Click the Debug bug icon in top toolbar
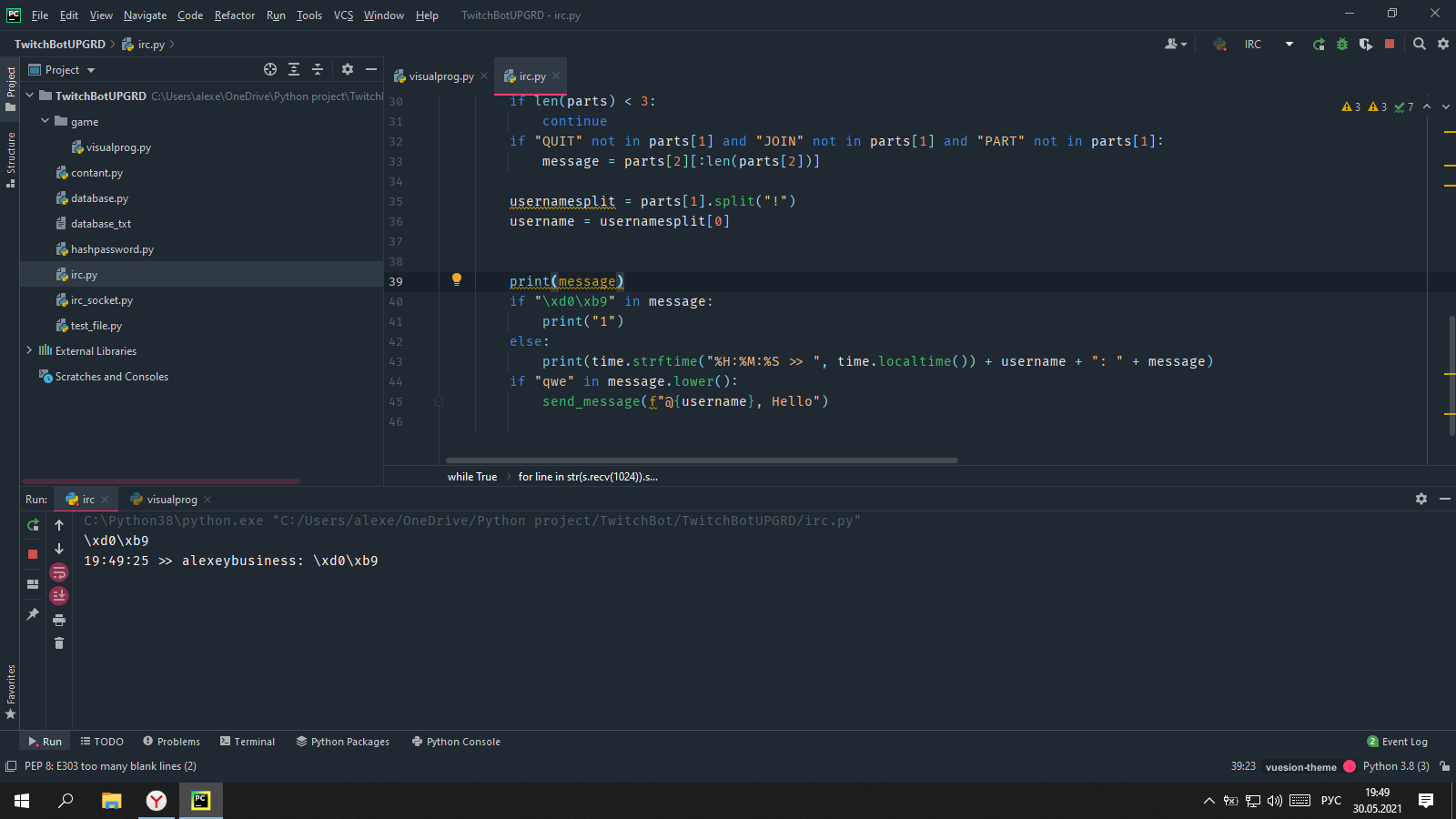1456x819 pixels. pos(1341,44)
